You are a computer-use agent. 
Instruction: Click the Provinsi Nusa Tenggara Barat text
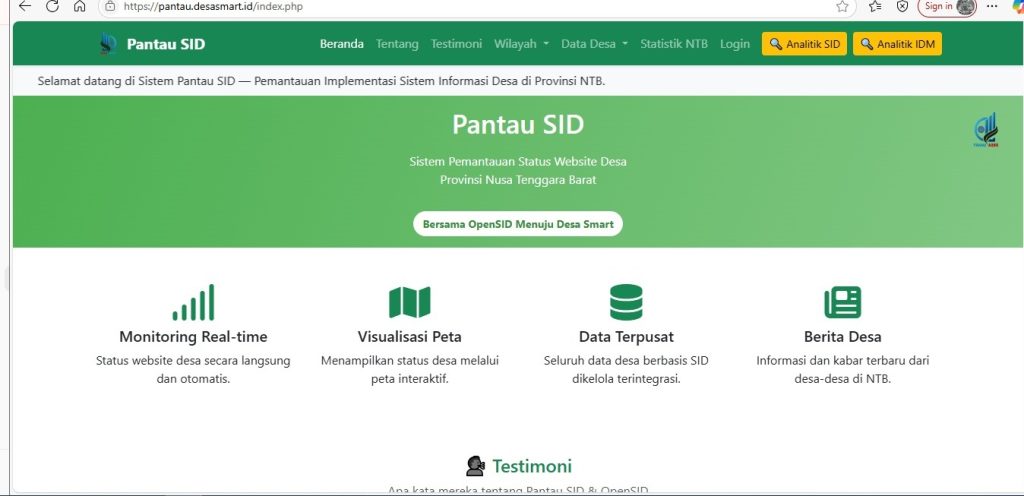point(518,179)
